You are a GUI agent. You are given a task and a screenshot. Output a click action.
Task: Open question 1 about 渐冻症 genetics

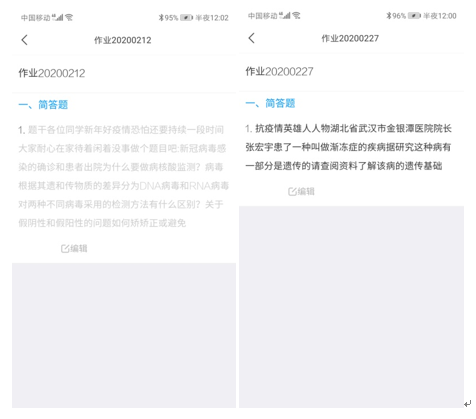pos(348,147)
